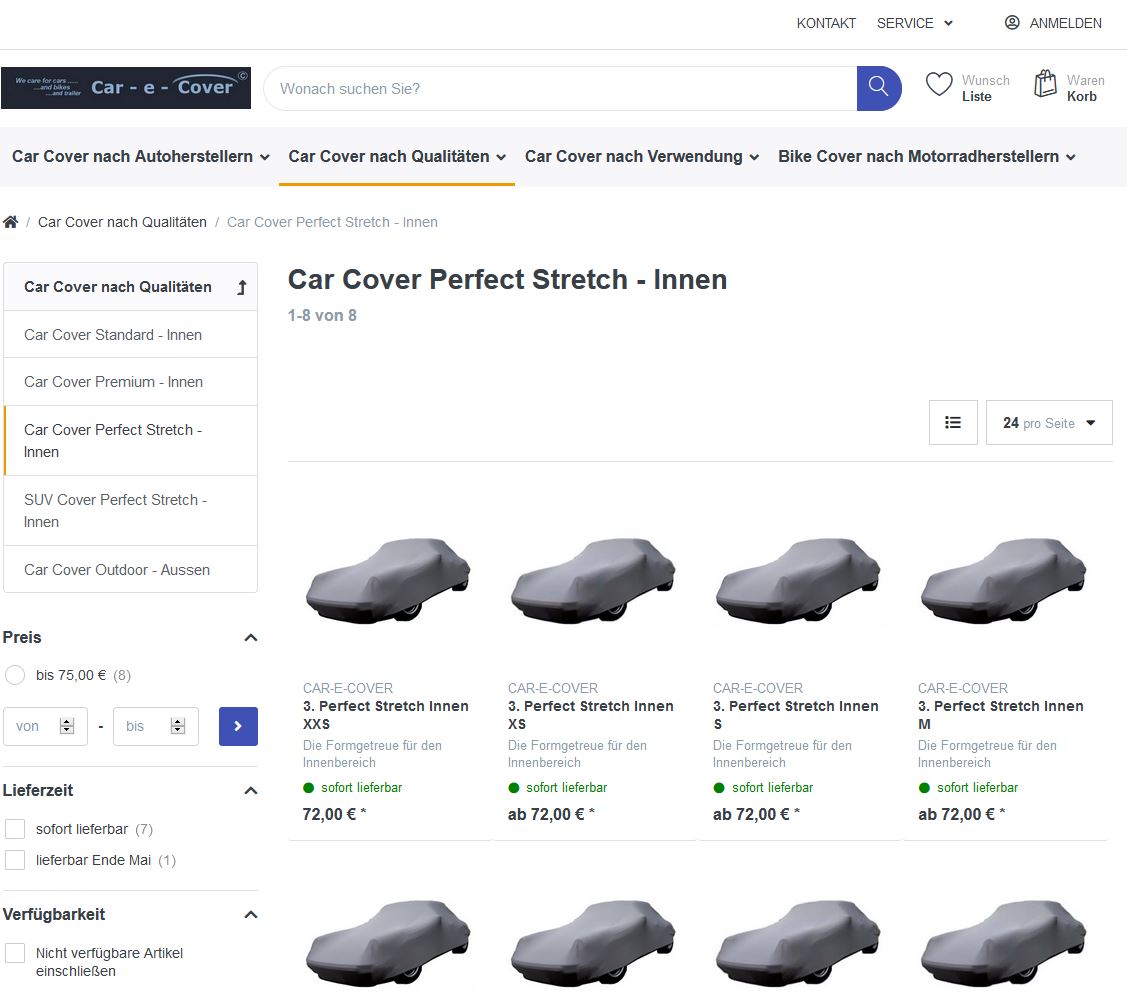Image resolution: width=1127 pixels, height=998 pixels.
Task: Collapse the Lieferzeit filter section
Action: click(x=251, y=791)
